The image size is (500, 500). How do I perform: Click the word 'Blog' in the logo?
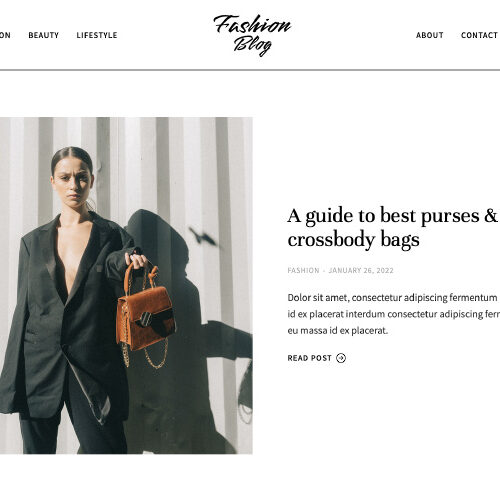tap(252, 46)
